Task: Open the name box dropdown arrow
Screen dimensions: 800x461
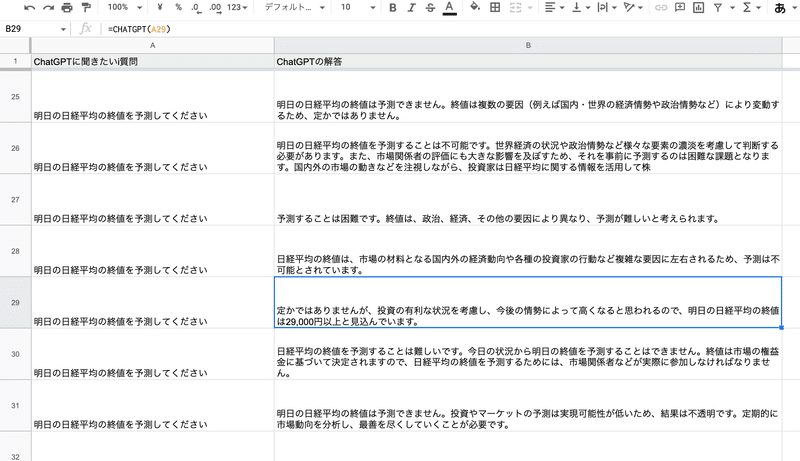Action: pos(63,30)
